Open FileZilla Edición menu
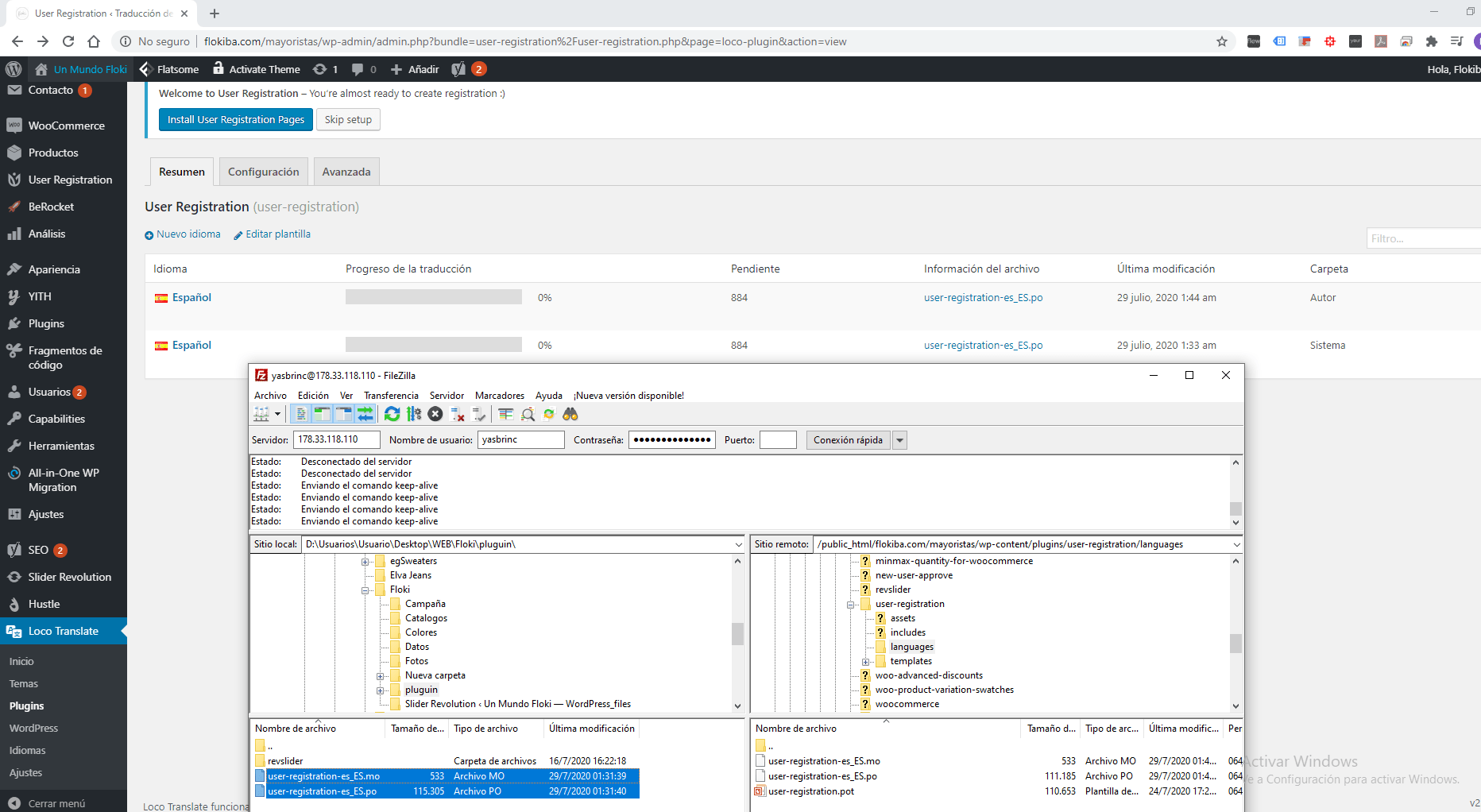 pyautogui.click(x=313, y=396)
